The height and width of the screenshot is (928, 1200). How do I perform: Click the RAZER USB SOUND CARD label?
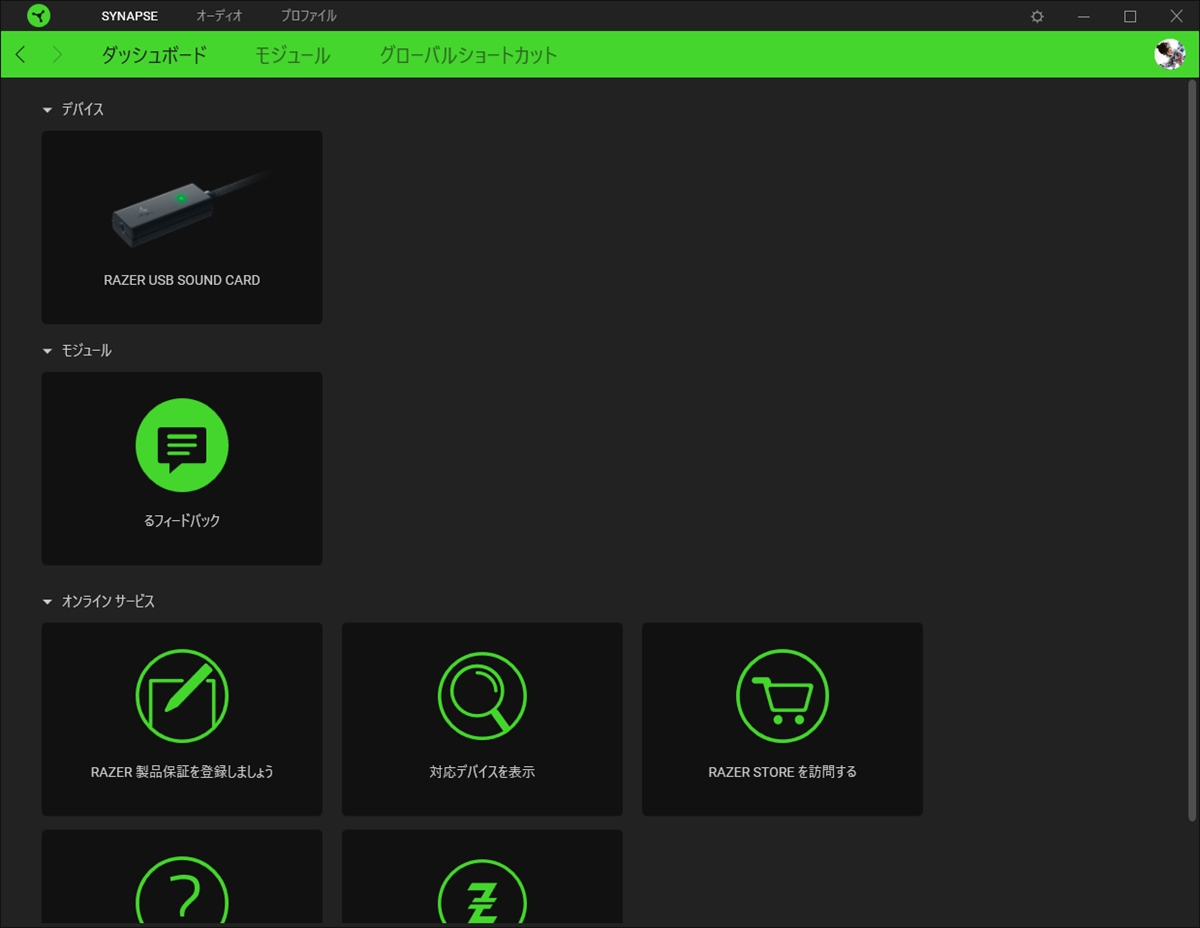(182, 280)
